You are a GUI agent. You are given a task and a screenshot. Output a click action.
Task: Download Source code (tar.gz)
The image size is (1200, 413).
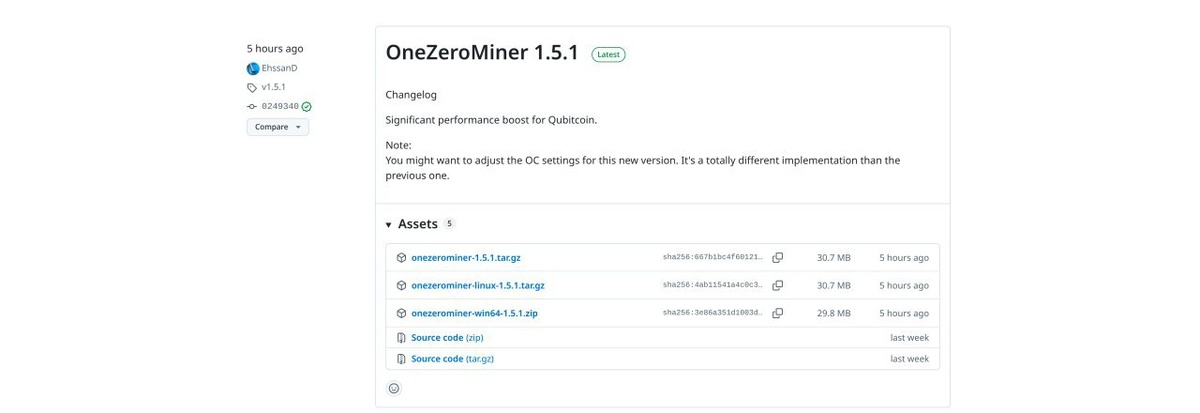coord(452,359)
